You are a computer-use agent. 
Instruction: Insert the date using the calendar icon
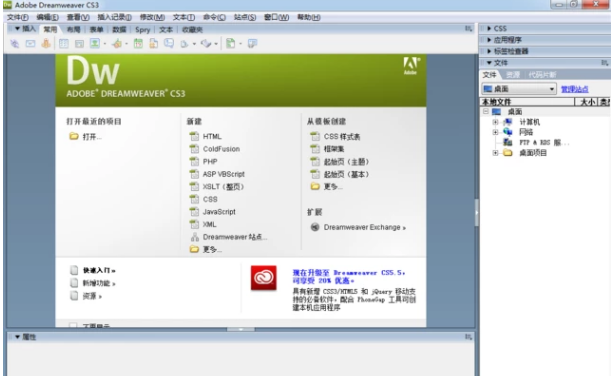[138, 44]
